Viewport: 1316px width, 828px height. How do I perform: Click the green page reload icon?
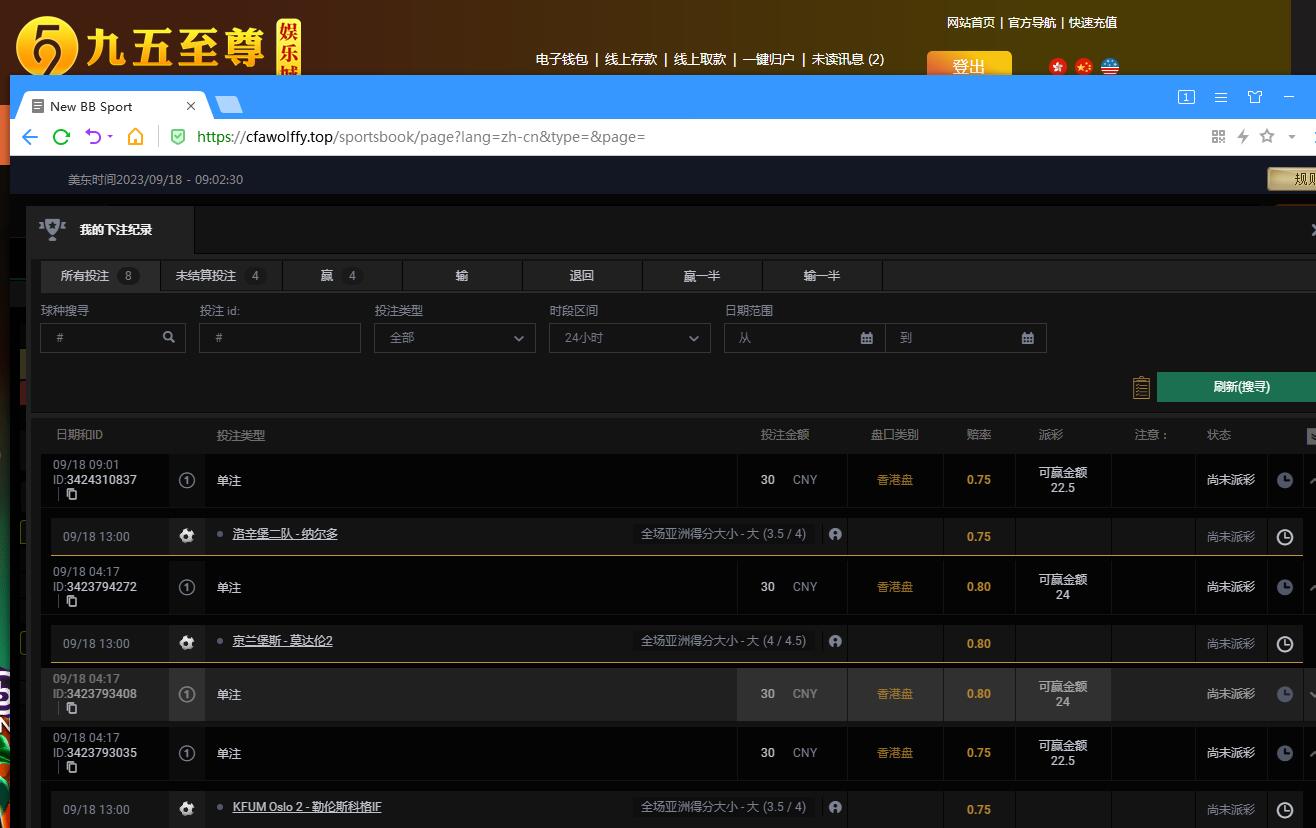click(61, 137)
